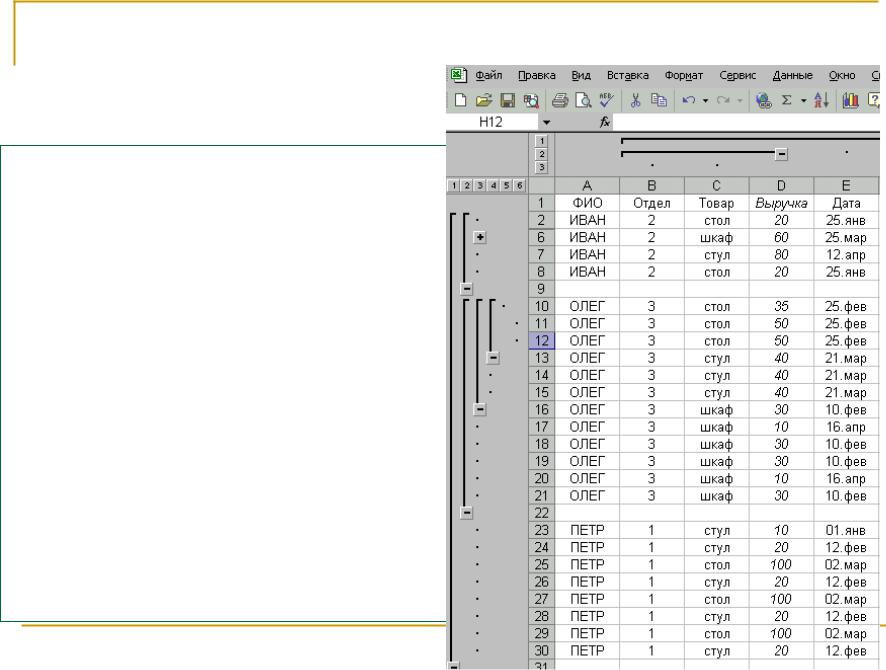Select row 30 header
This screenshot has width=886, height=670.
pyautogui.click(x=542, y=651)
